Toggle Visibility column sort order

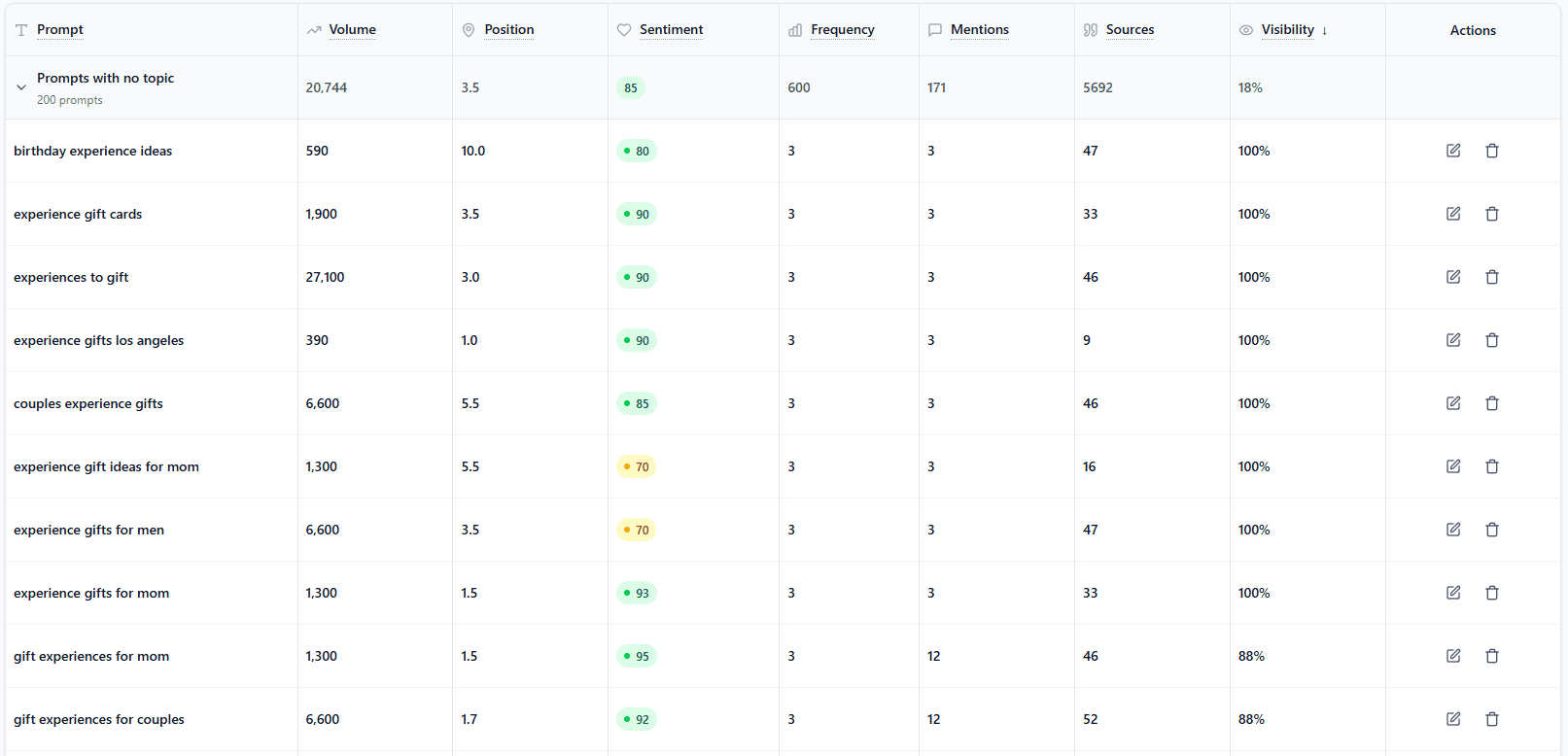[x=1288, y=30]
